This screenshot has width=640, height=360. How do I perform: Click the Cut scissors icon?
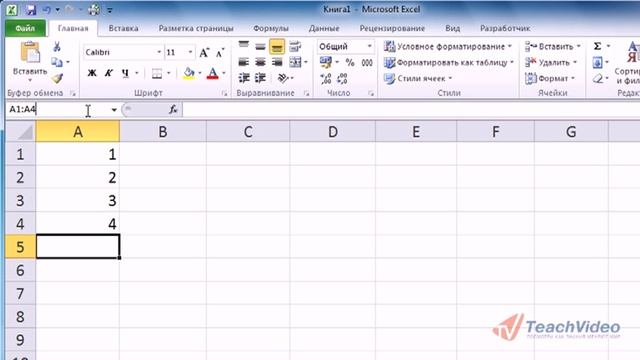pos(57,47)
